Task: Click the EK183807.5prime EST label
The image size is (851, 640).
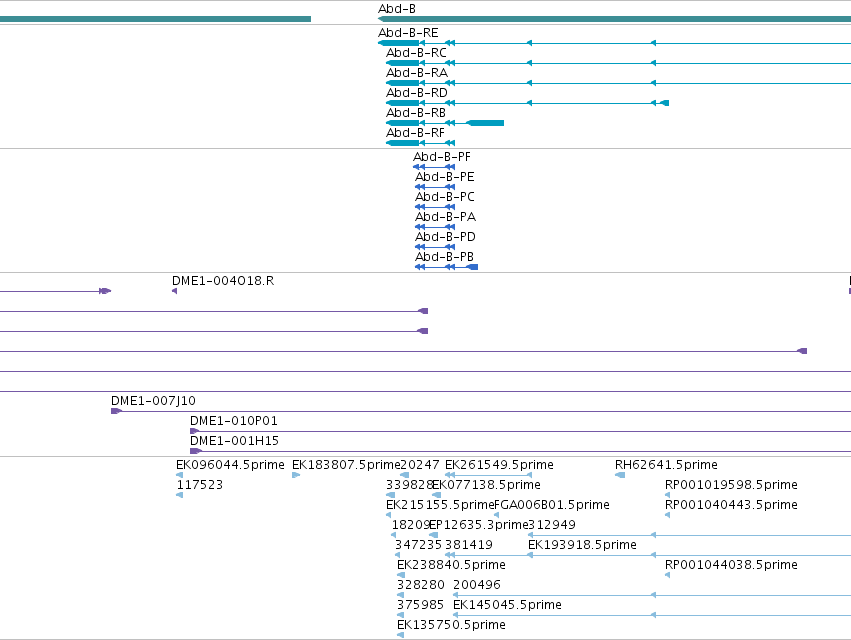Action: tap(346, 465)
